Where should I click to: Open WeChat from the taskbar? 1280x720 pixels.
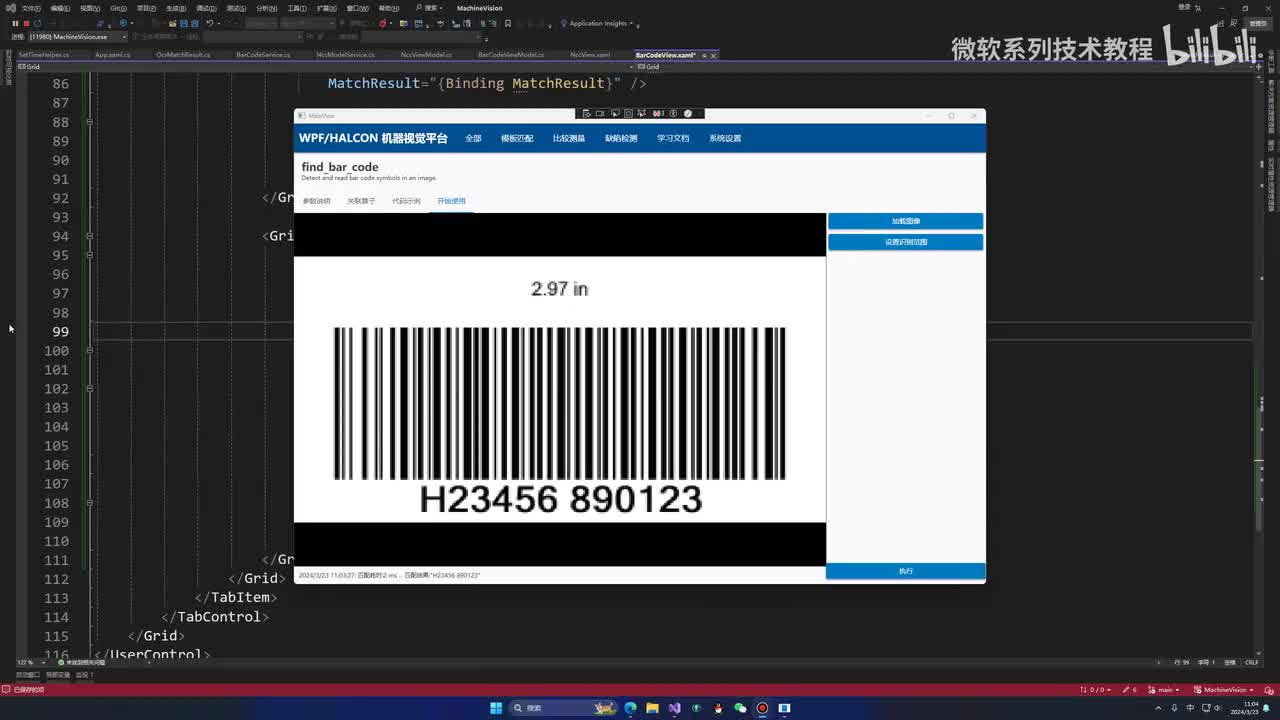(x=740, y=708)
